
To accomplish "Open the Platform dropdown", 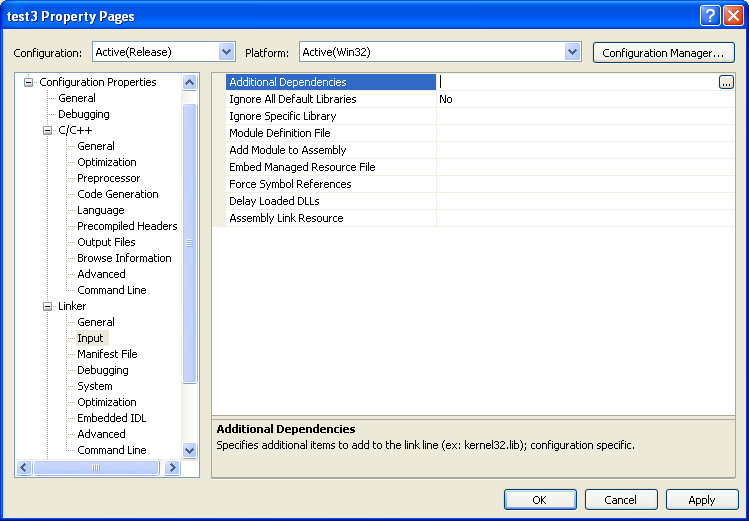I will [572, 52].
